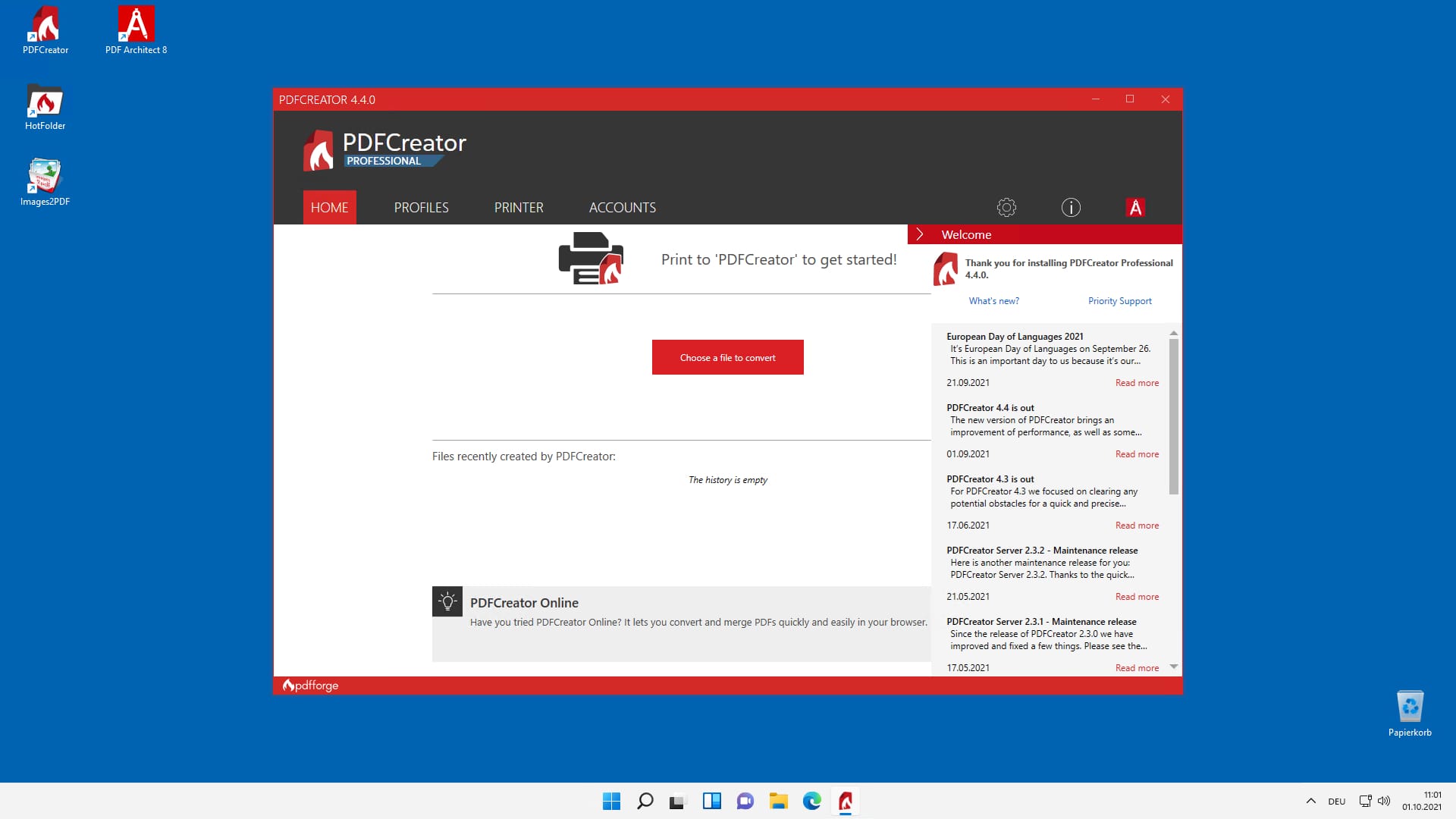This screenshot has height=819, width=1456.
Task: Expand the system tray hidden icons chevron
Action: 1310,801
